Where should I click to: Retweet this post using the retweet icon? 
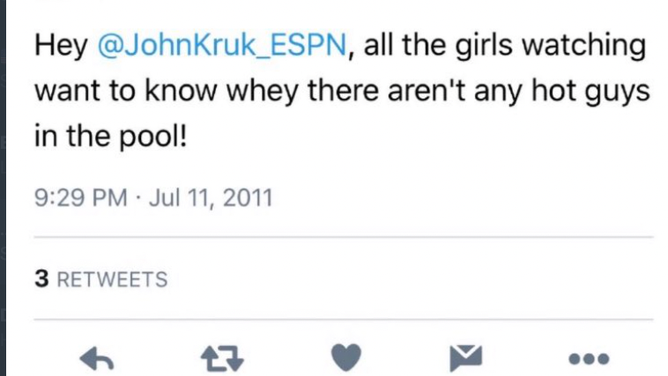tap(222, 359)
